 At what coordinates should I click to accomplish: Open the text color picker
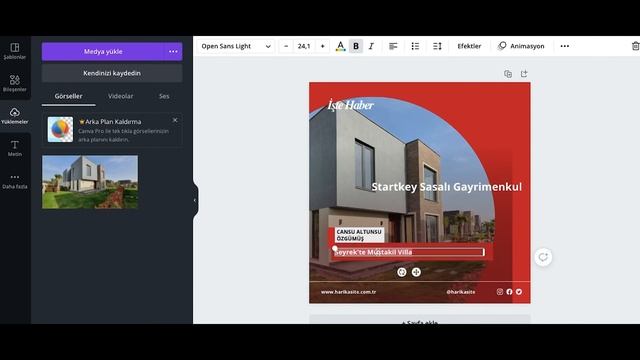tap(340, 46)
